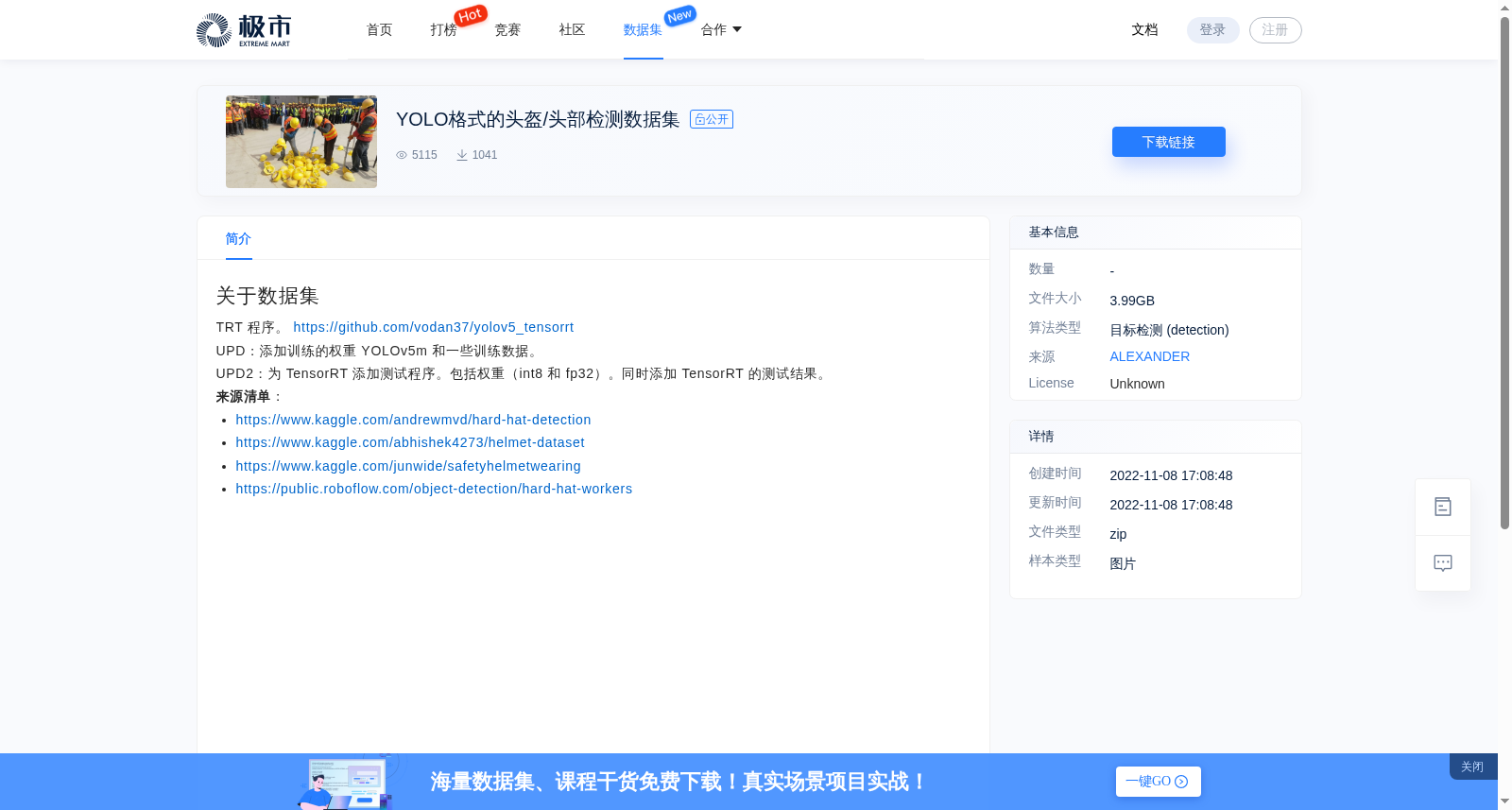Click the banner illustration image
1512x810 pixels.
(x=348, y=782)
